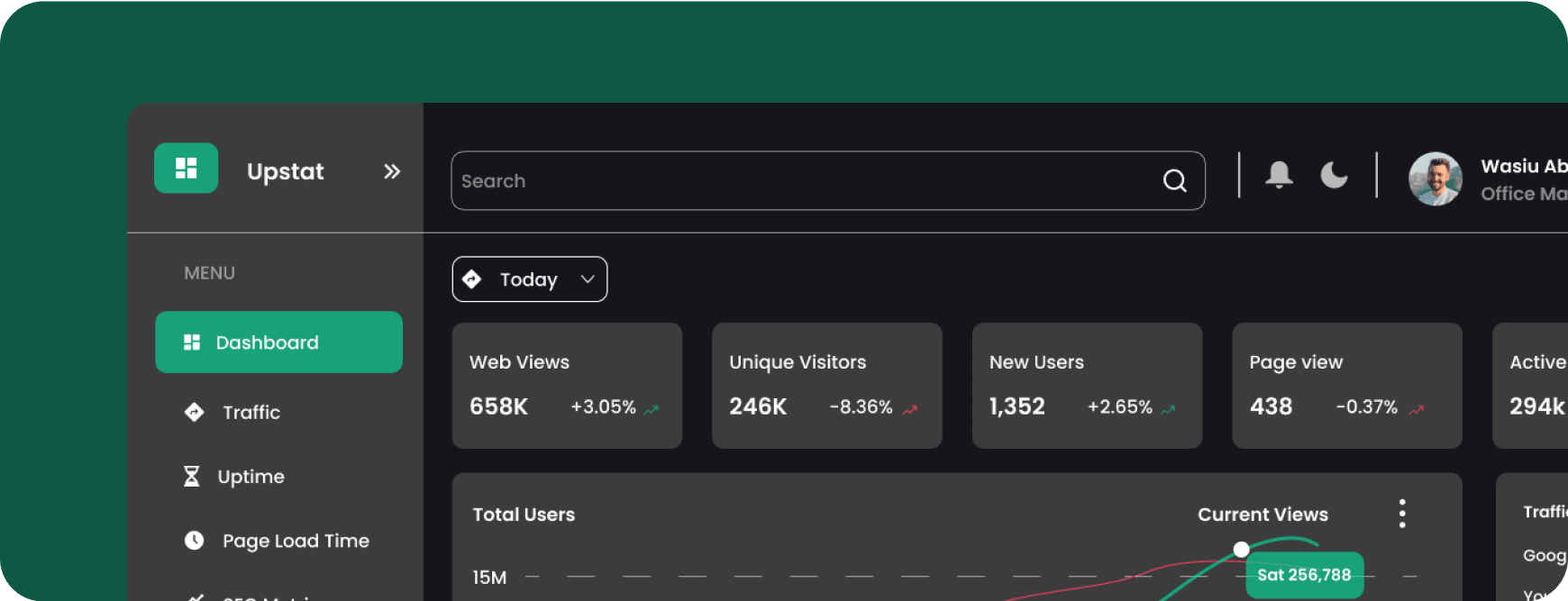Click the Upstat logo icon

point(186,168)
